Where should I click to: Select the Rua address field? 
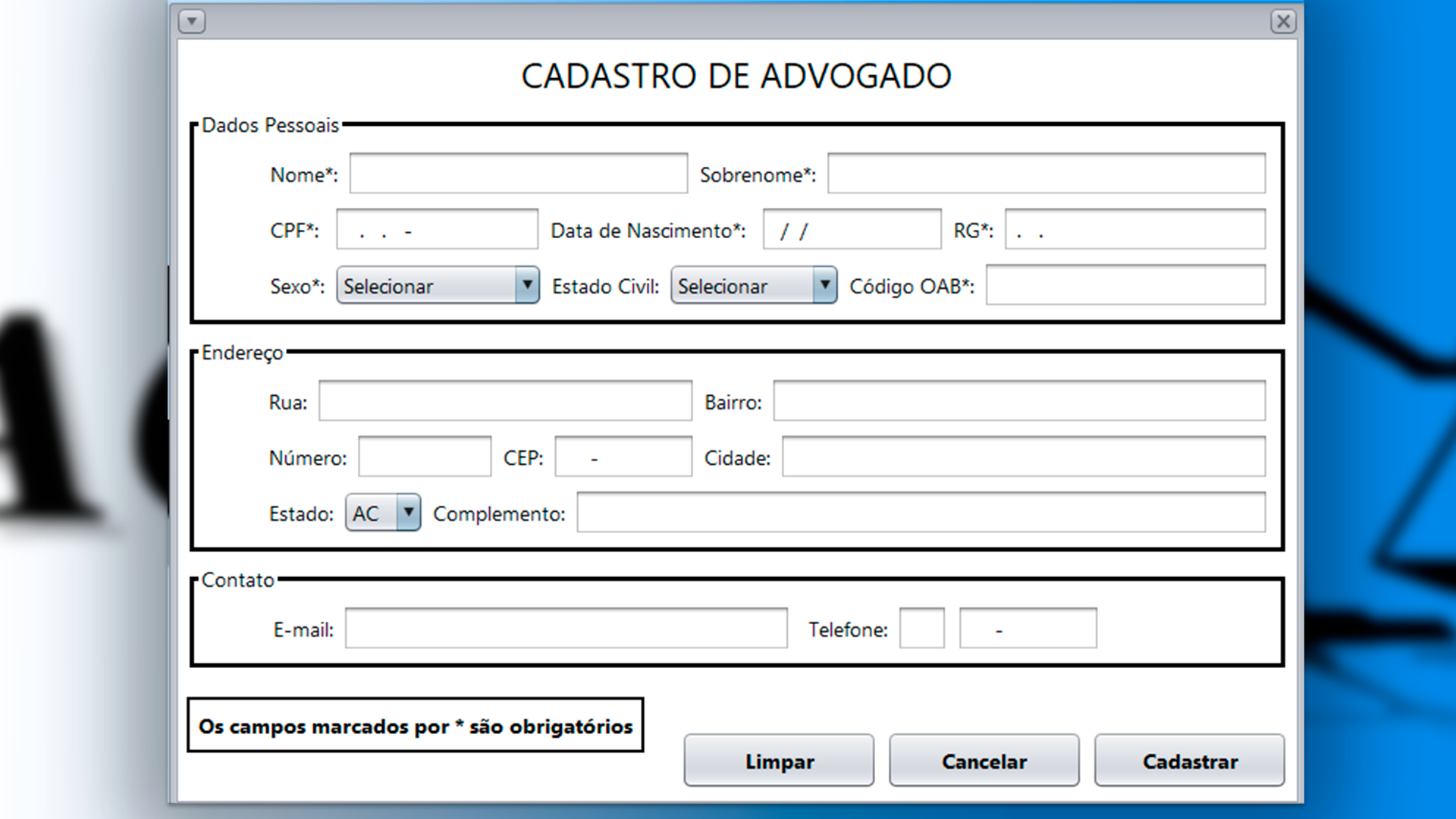click(505, 400)
